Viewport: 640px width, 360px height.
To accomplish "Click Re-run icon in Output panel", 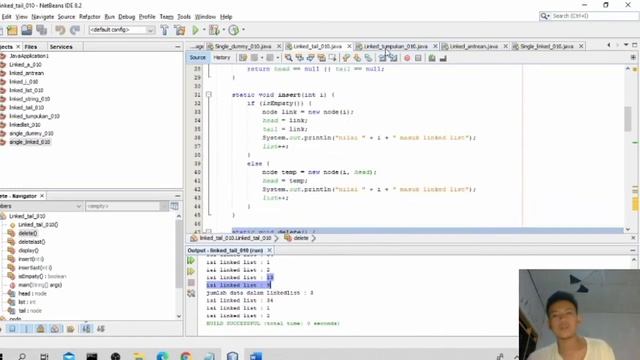I will pos(191,260).
